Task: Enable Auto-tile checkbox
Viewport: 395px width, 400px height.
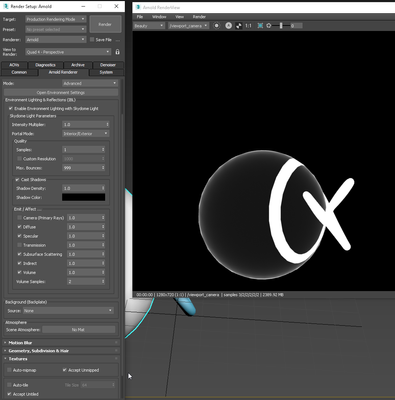Action: click(x=9, y=385)
